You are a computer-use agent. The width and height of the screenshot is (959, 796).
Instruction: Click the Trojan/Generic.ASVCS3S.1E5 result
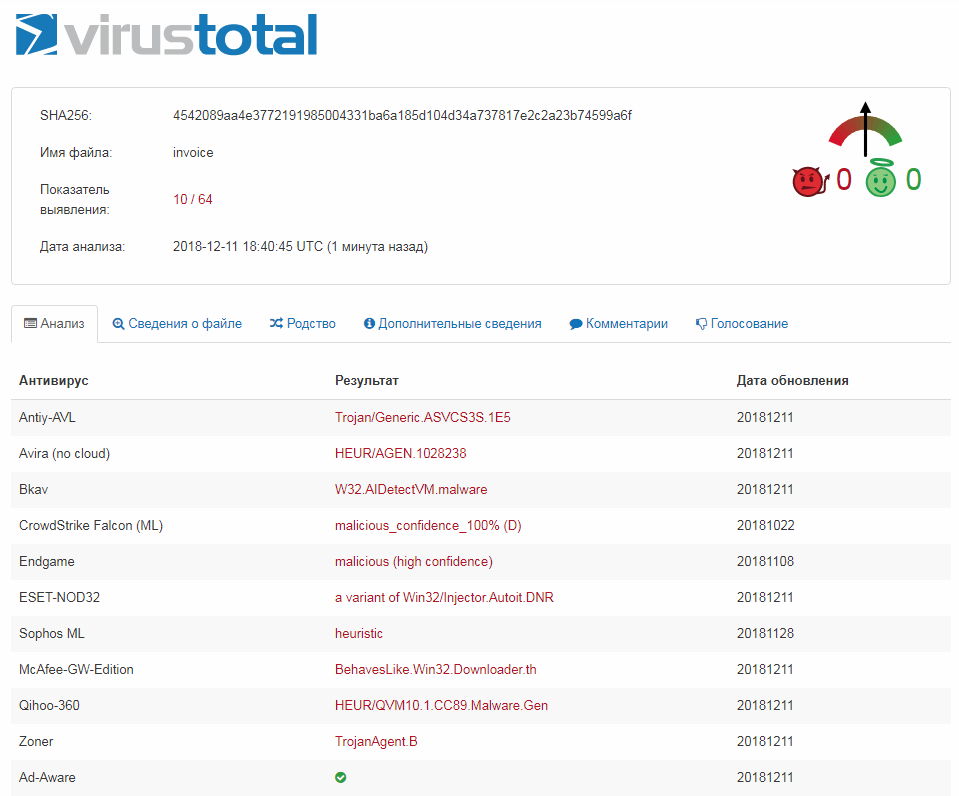pyautogui.click(x=422, y=417)
